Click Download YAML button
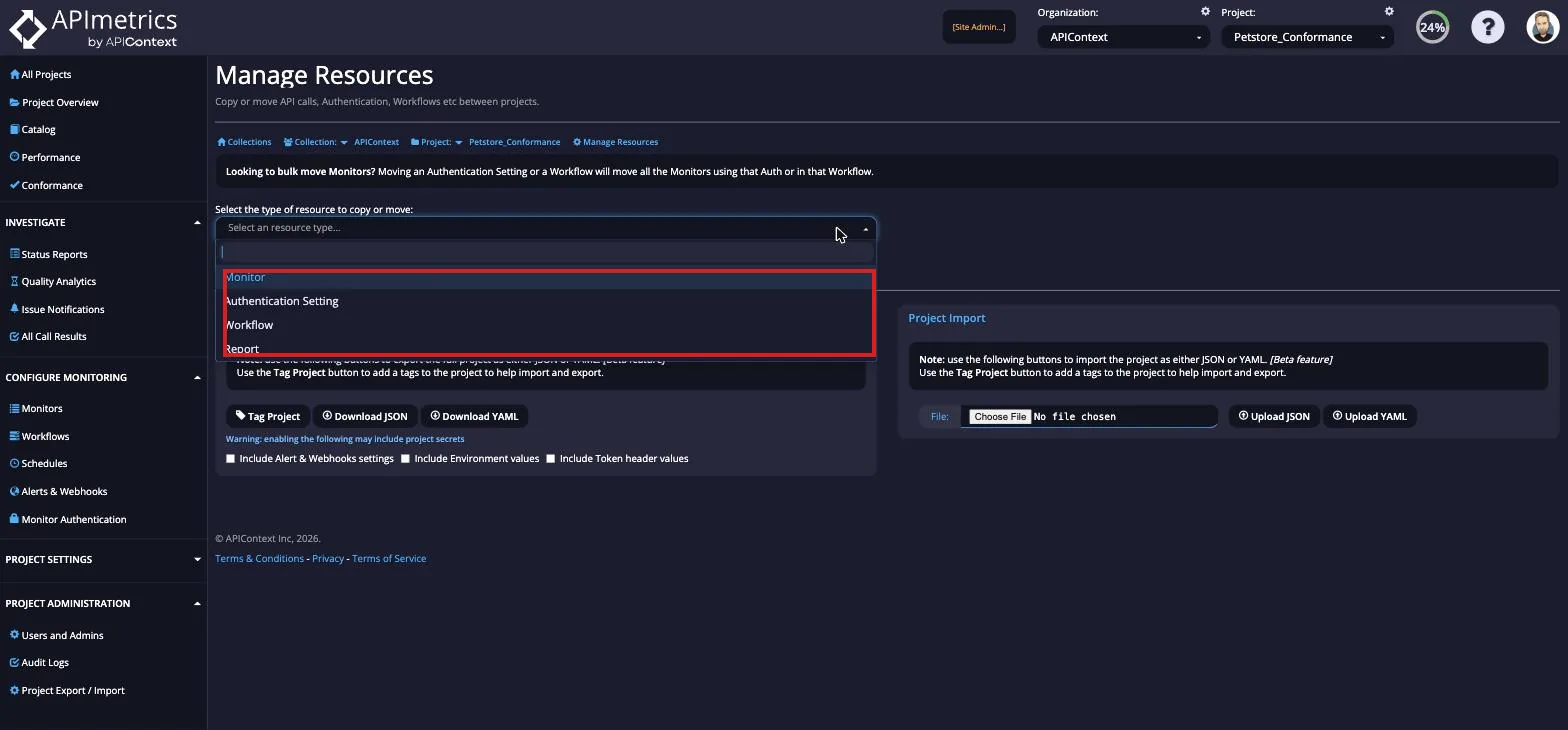The width and height of the screenshot is (1568, 730). coord(474,416)
